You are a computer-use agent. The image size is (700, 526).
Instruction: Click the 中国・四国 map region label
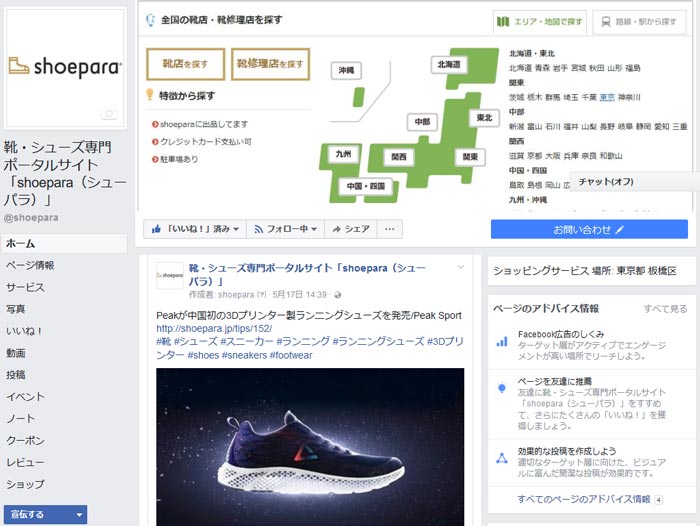click(366, 186)
